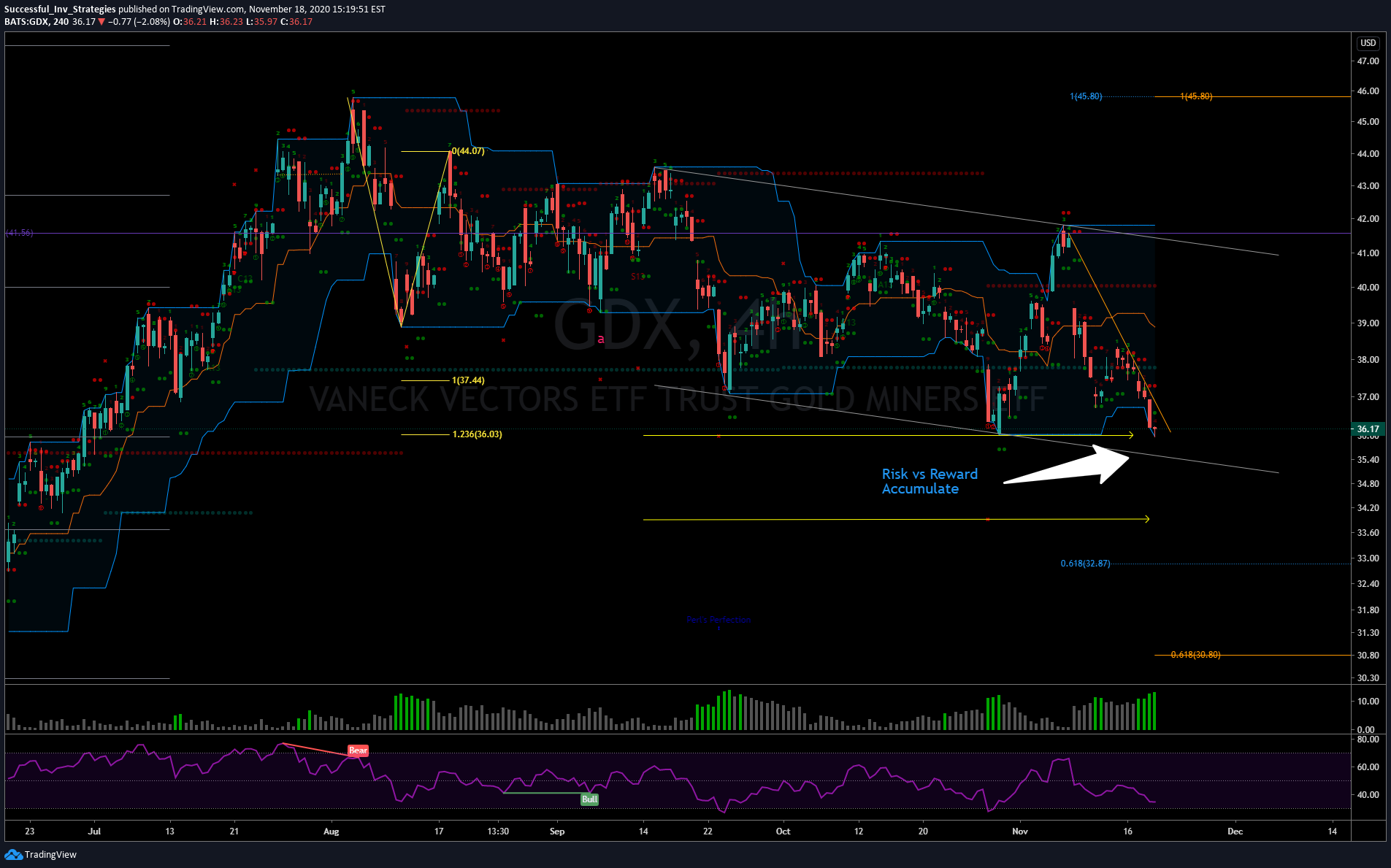The height and width of the screenshot is (868, 1391).
Task: Click the 30.30 price axis value
Action: pyautogui.click(x=1368, y=678)
